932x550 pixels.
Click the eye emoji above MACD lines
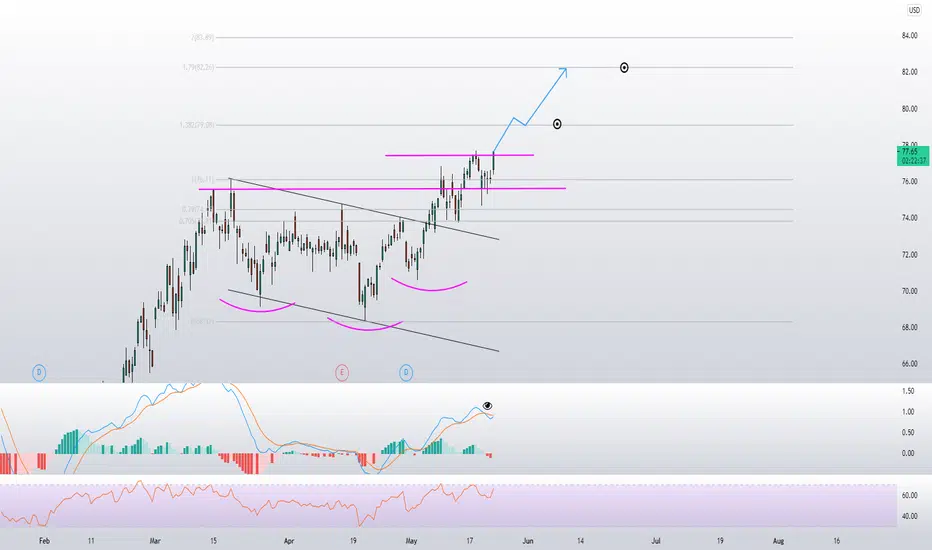point(487,406)
